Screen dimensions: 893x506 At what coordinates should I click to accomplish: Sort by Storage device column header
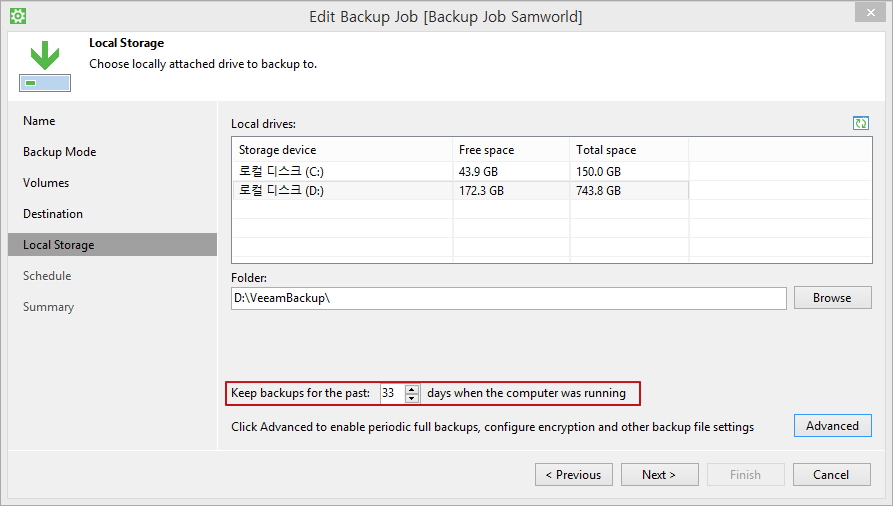coord(342,150)
